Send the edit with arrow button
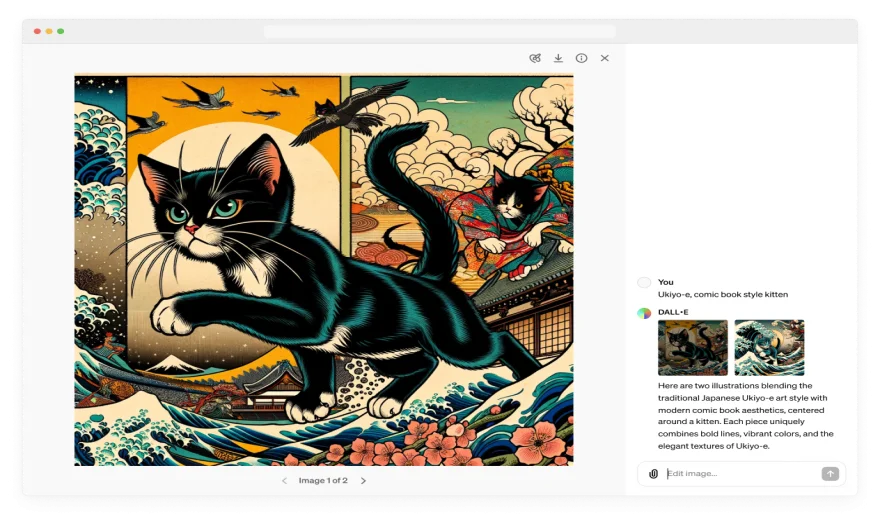This screenshot has width=880, height=514. pyautogui.click(x=830, y=474)
